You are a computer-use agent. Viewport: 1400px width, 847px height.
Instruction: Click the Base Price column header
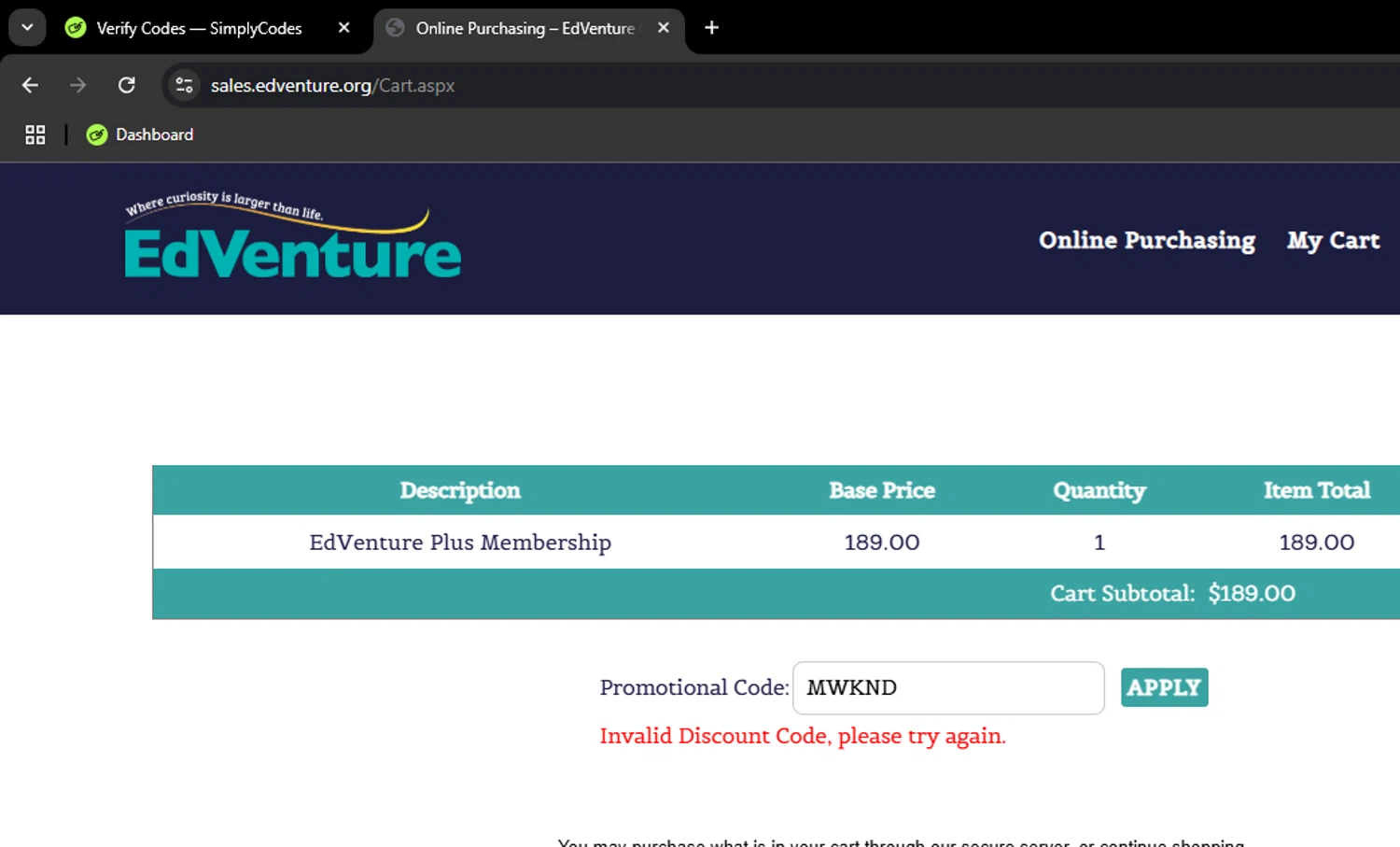click(882, 490)
